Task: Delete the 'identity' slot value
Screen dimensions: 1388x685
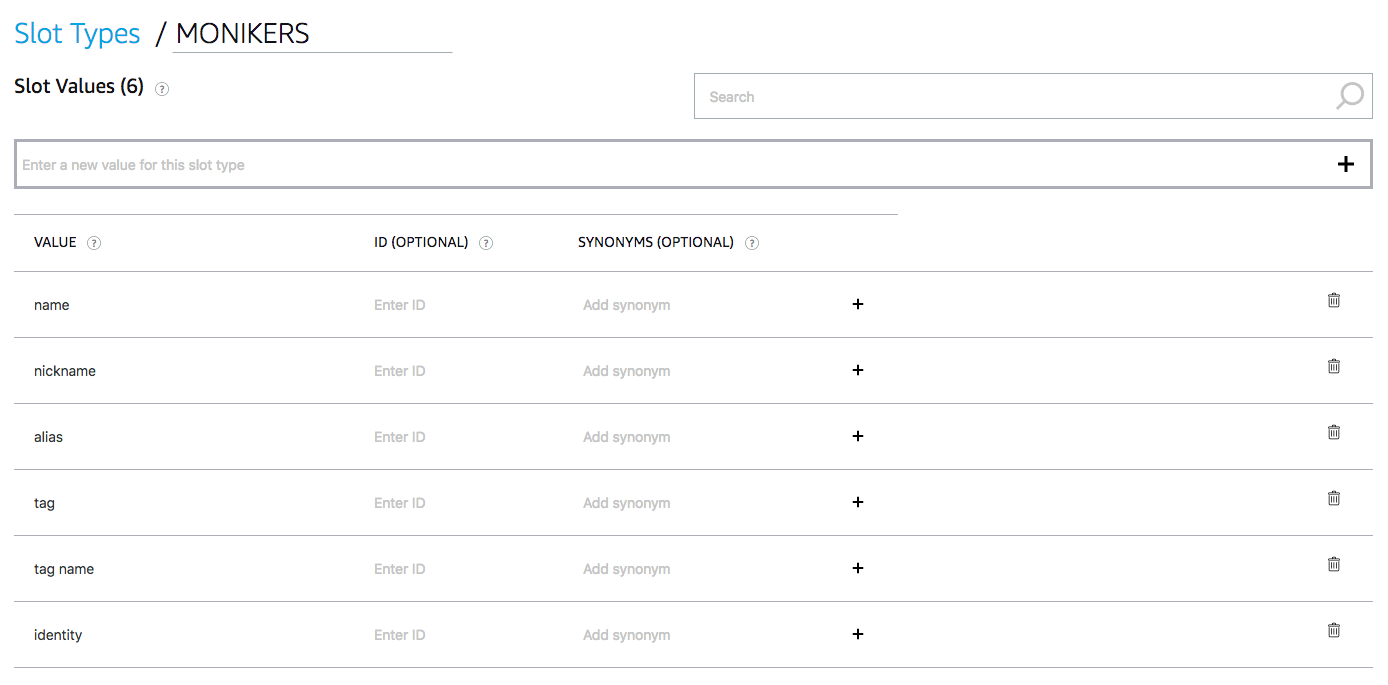Action: (1333, 630)
